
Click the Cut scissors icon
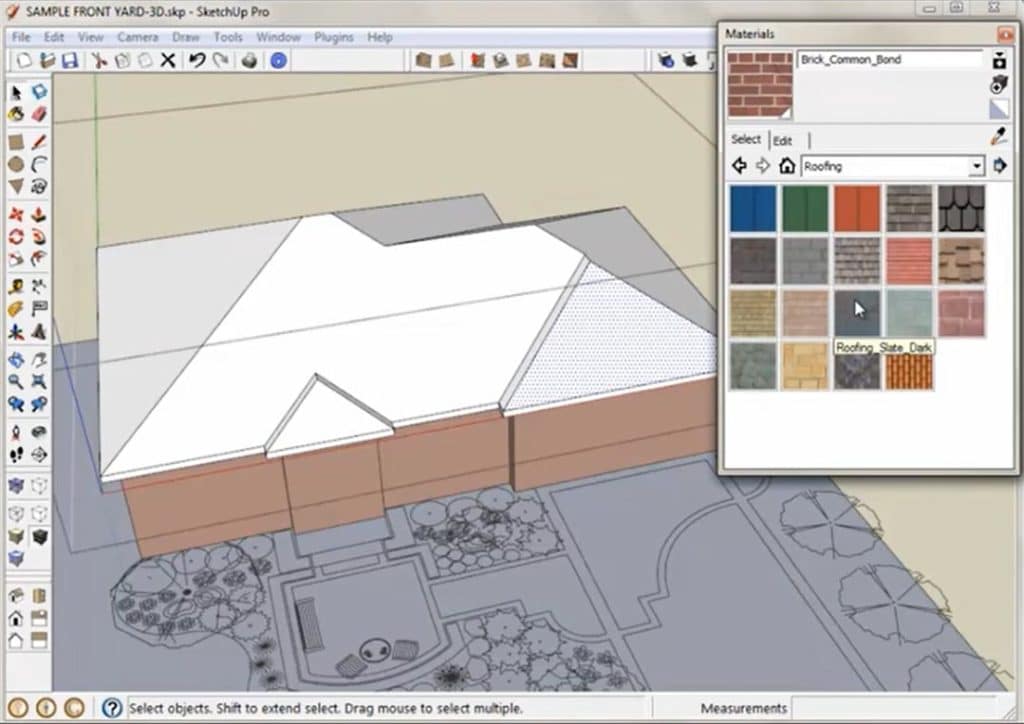tap(99, 61)
